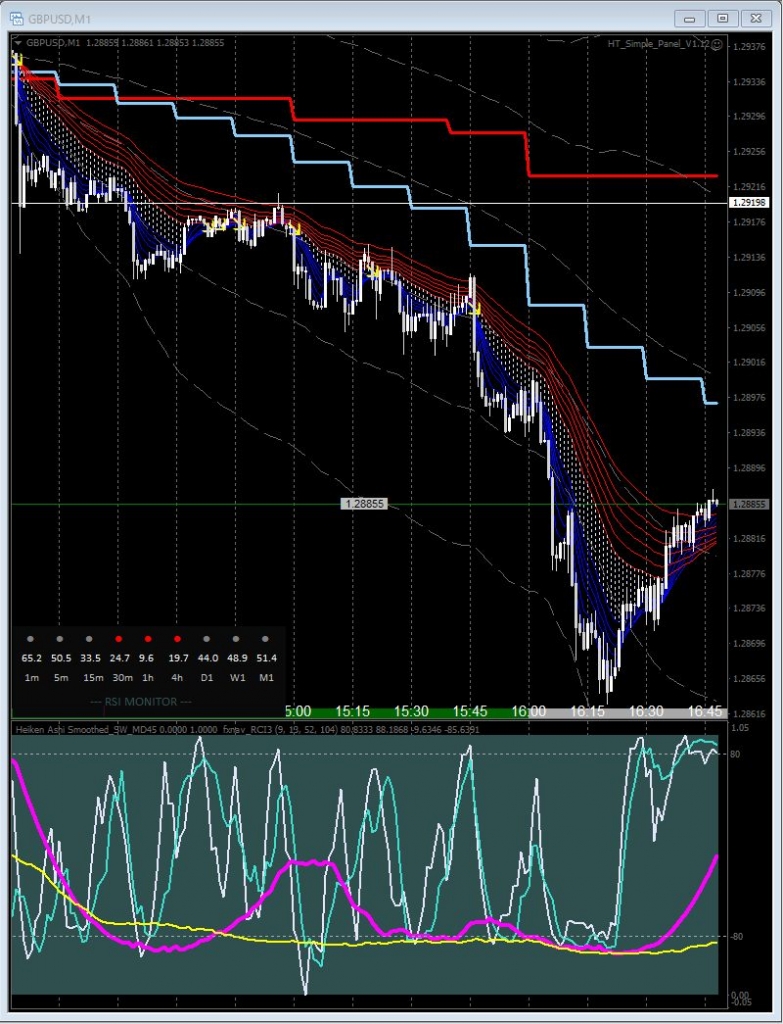Select the 15m timeframe label in RSI monitor
Screen dimensions: 783x1024
click(x=91, y=678)
